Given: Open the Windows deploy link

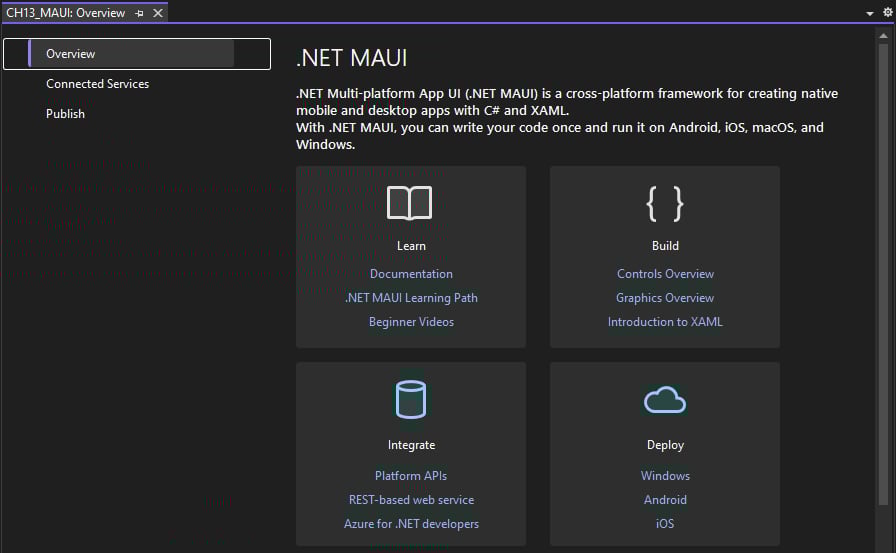Looking at the screenshot, I should (x=665, y=475).
